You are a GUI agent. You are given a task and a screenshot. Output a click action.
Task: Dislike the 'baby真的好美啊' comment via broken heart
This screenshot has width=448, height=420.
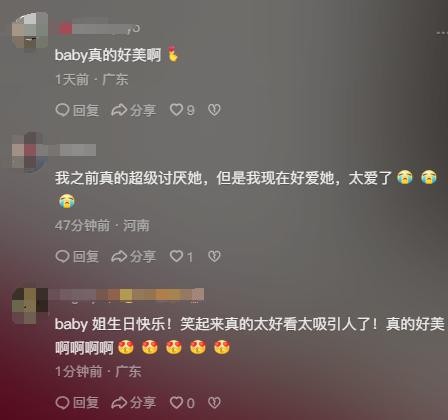(x=214, y=110)
